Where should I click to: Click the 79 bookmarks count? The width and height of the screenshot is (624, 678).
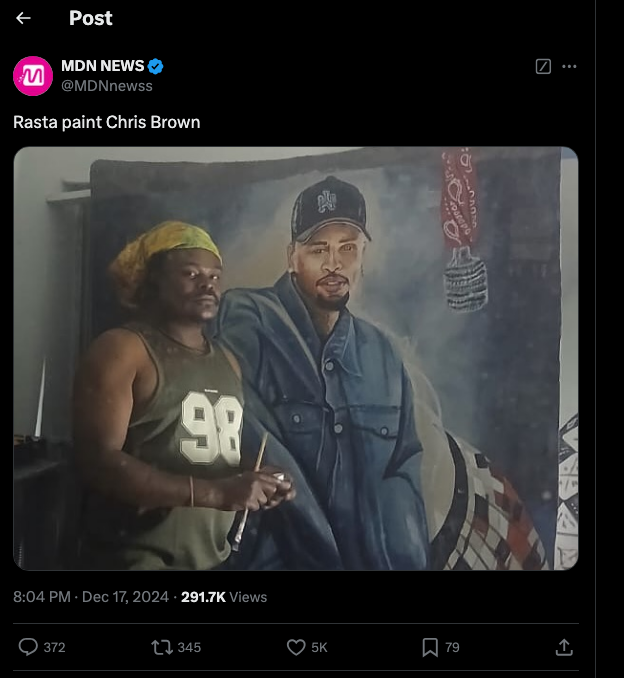pyautogui.click(x=452, y=647)
